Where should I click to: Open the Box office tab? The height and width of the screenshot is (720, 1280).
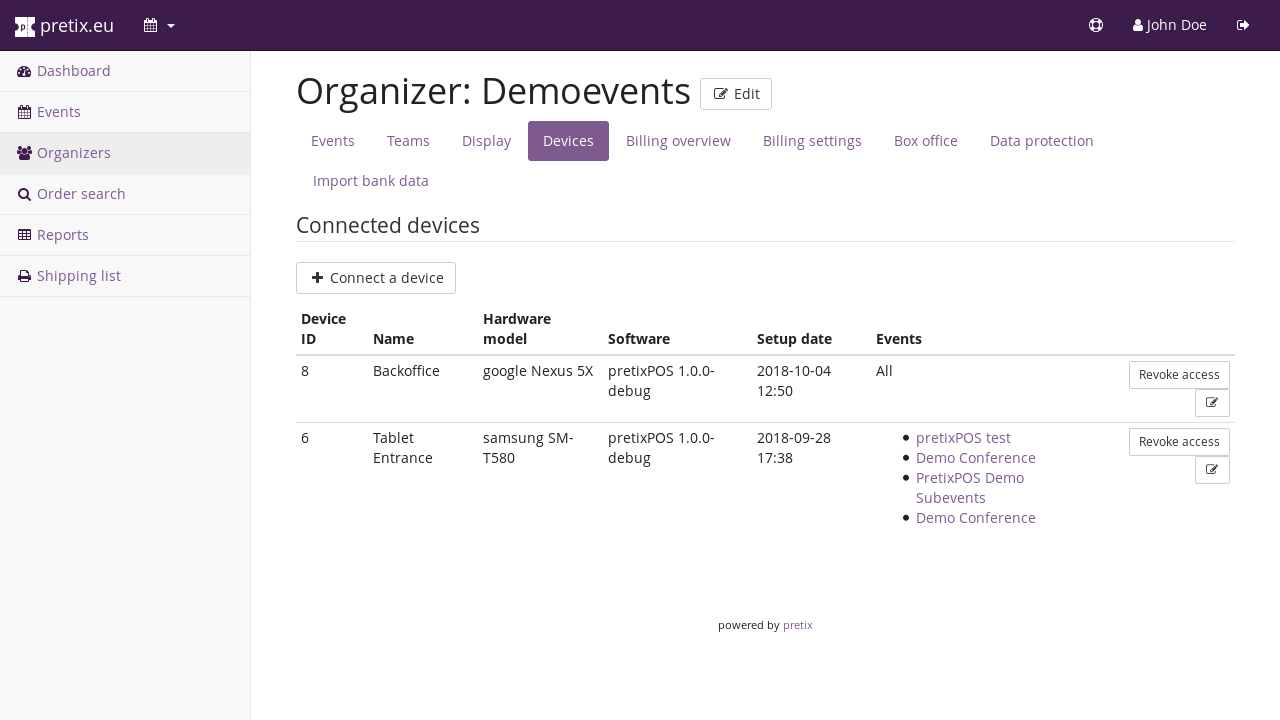pyautogui.click(x=925, y=141)
